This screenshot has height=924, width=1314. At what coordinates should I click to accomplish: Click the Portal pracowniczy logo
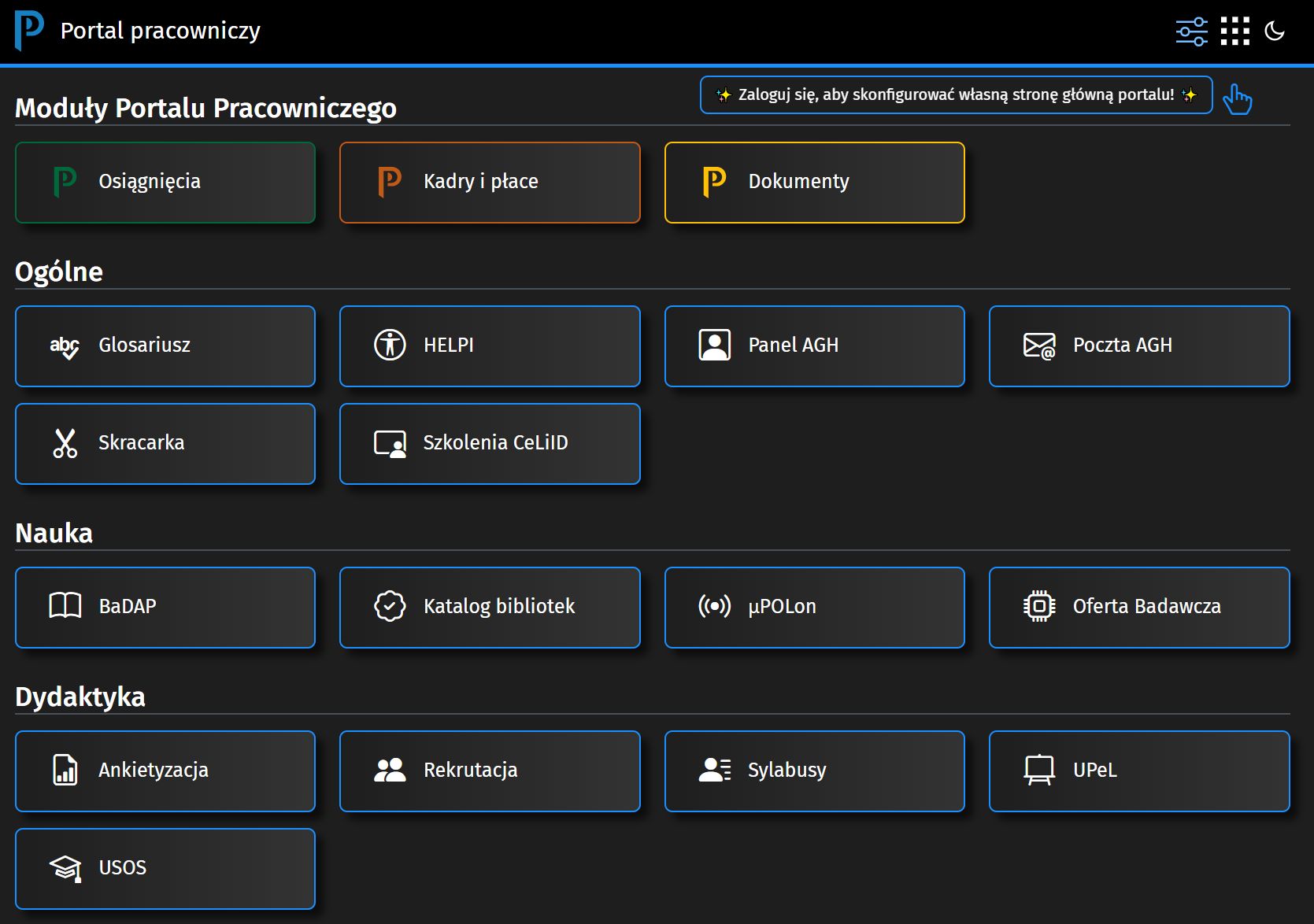[x=29, y=31]
